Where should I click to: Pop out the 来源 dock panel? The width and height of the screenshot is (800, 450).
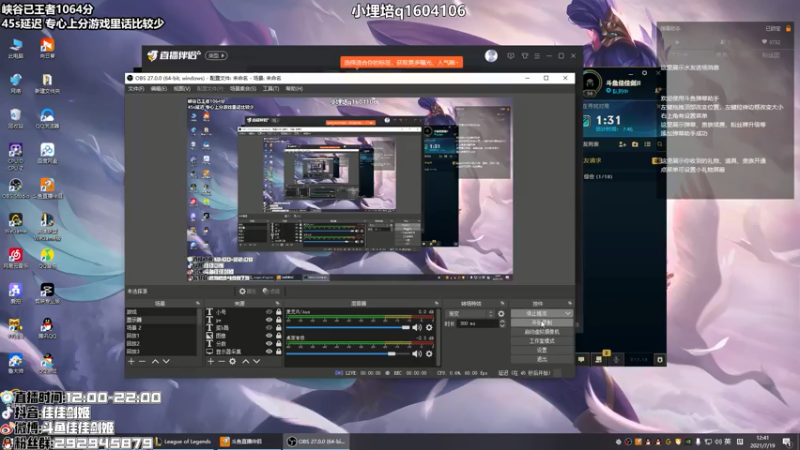(278, 303)
